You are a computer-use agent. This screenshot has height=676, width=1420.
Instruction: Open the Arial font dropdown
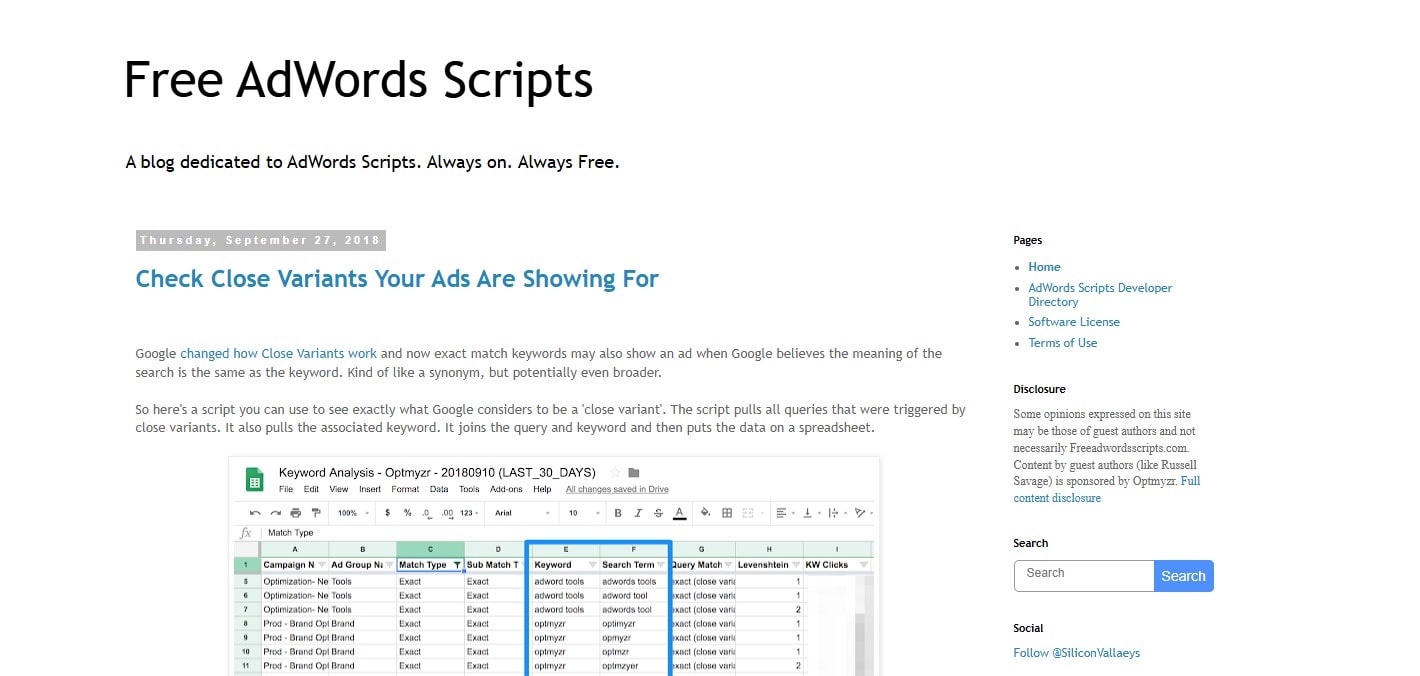coord(521,513)
